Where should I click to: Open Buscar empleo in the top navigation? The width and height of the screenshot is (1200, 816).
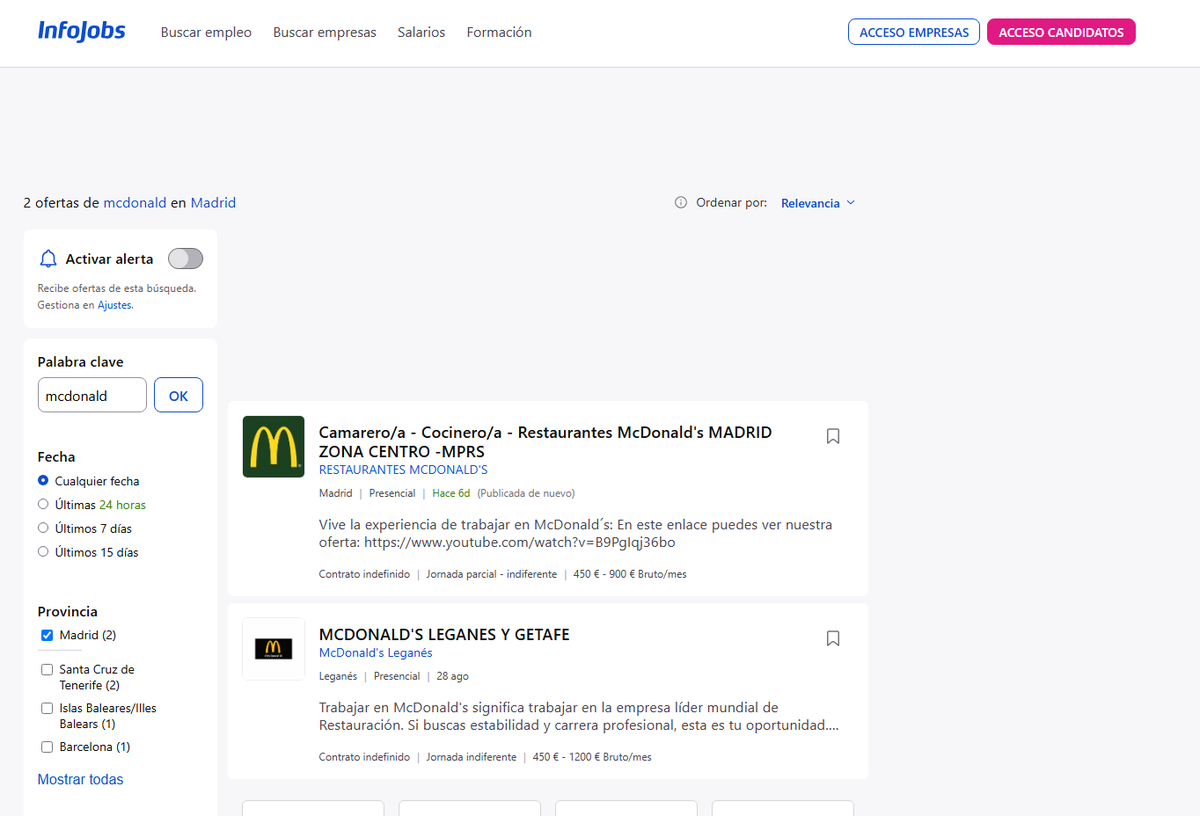(x=206, y=32)
